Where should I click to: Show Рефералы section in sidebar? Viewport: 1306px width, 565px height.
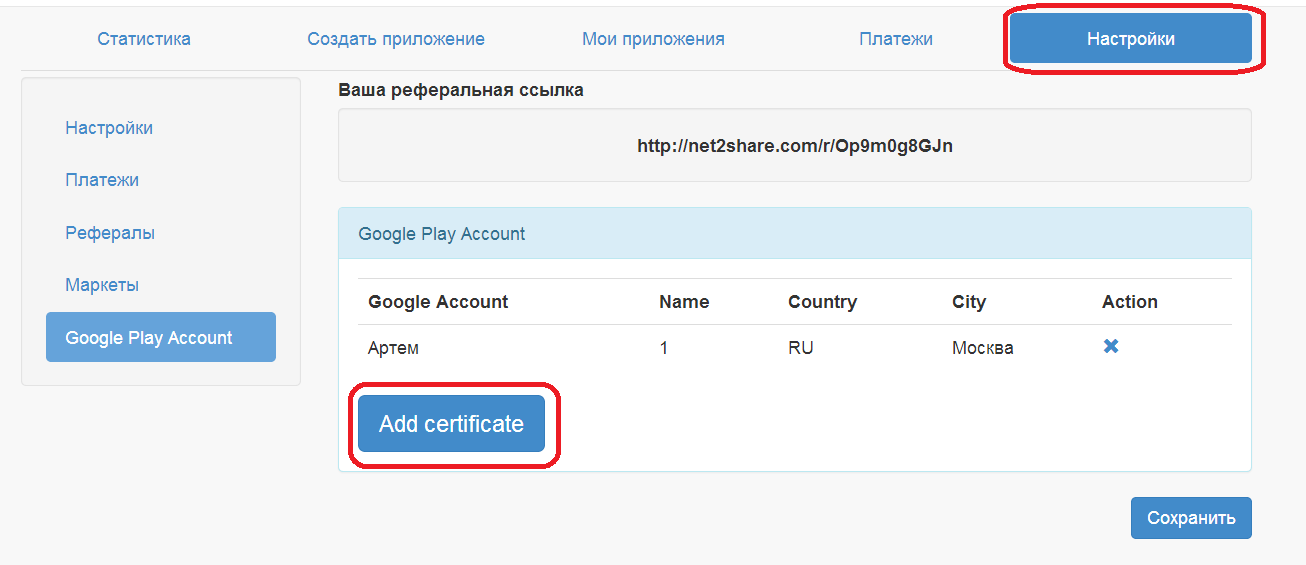point(110,233)
